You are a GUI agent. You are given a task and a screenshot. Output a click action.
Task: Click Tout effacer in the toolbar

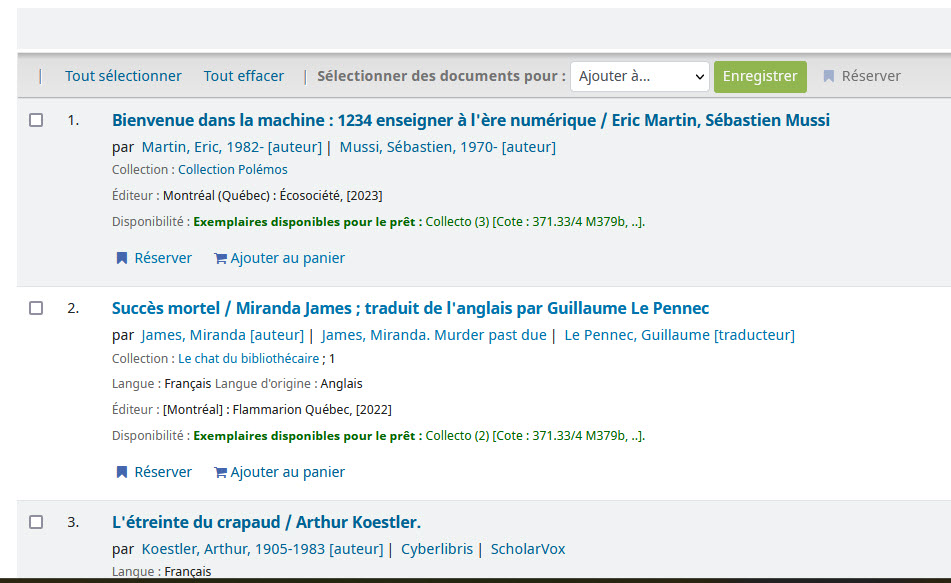(x=244, y=76)
